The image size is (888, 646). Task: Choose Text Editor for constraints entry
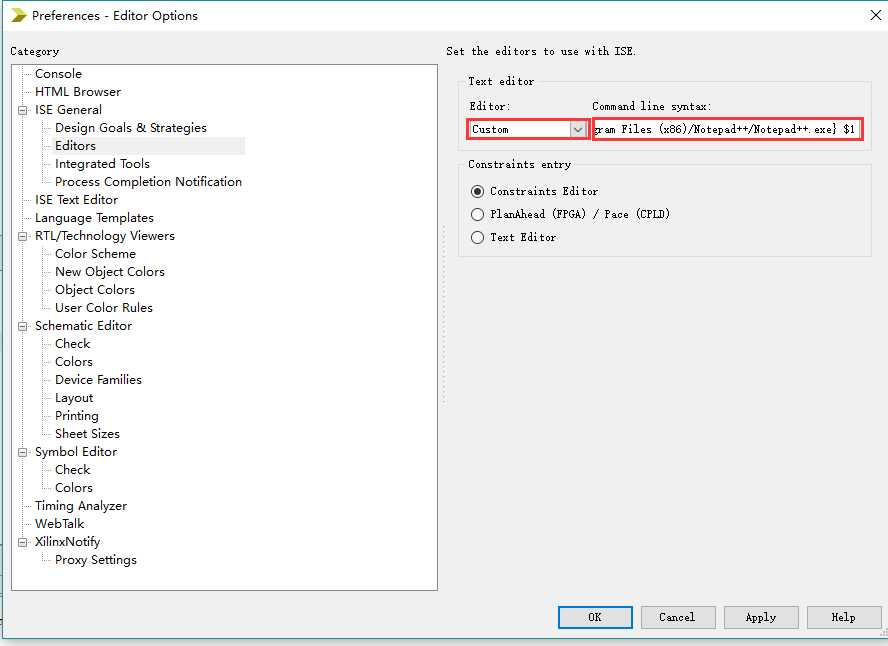[477, 237]
